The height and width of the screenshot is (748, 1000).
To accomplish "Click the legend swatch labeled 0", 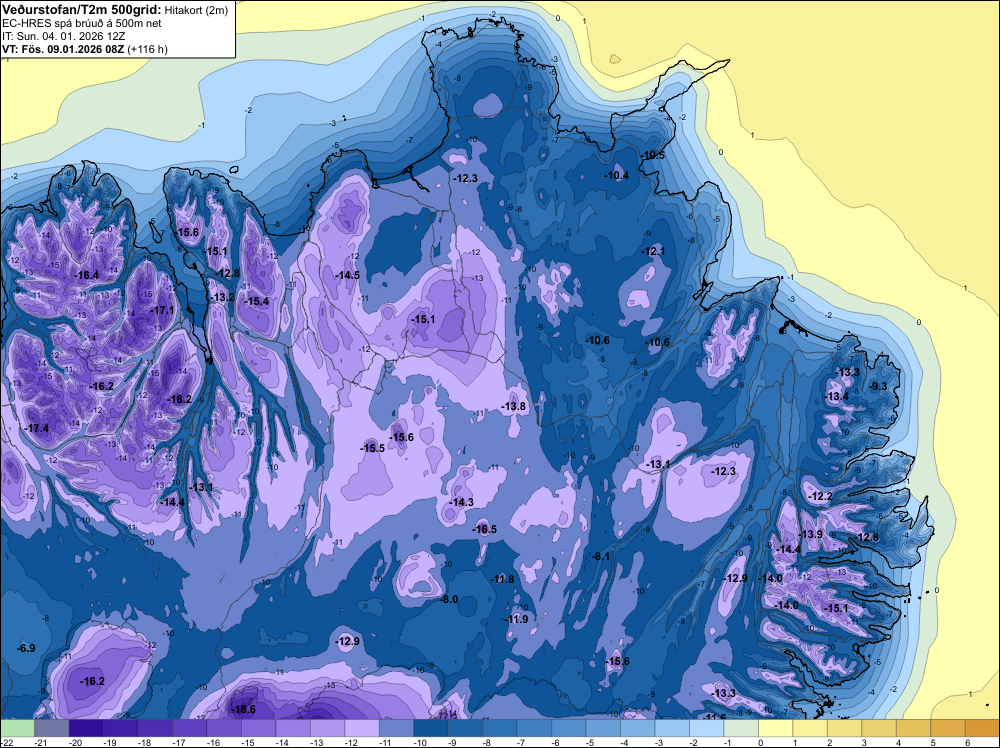I will 776,728.
